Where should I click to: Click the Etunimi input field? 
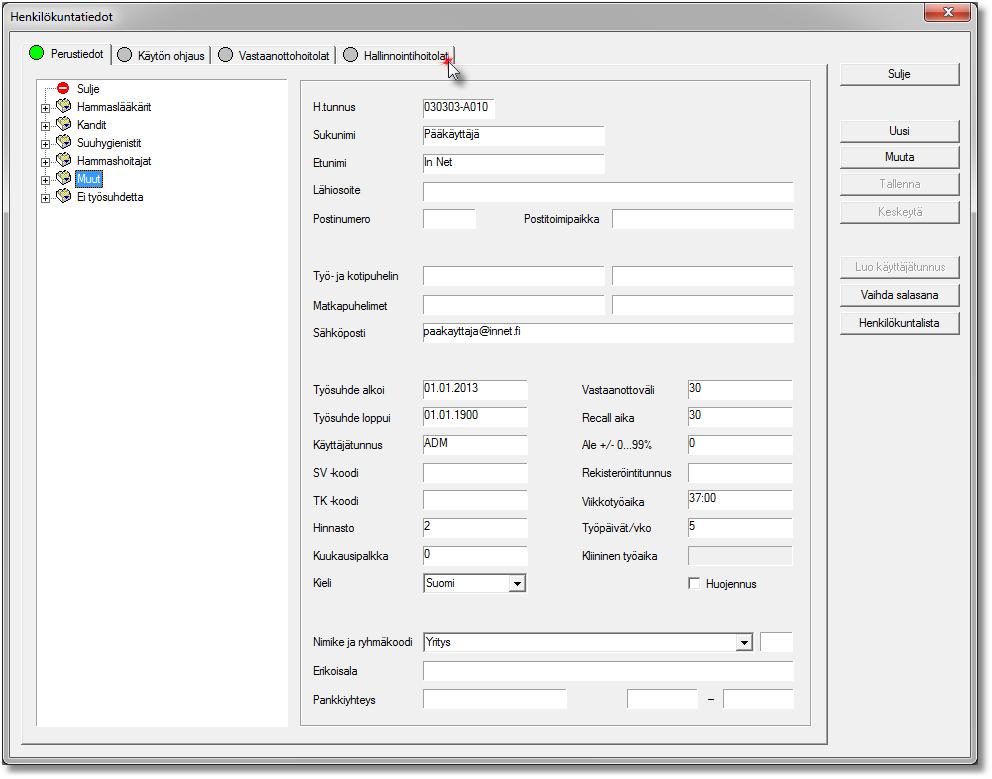coord(513,163)
